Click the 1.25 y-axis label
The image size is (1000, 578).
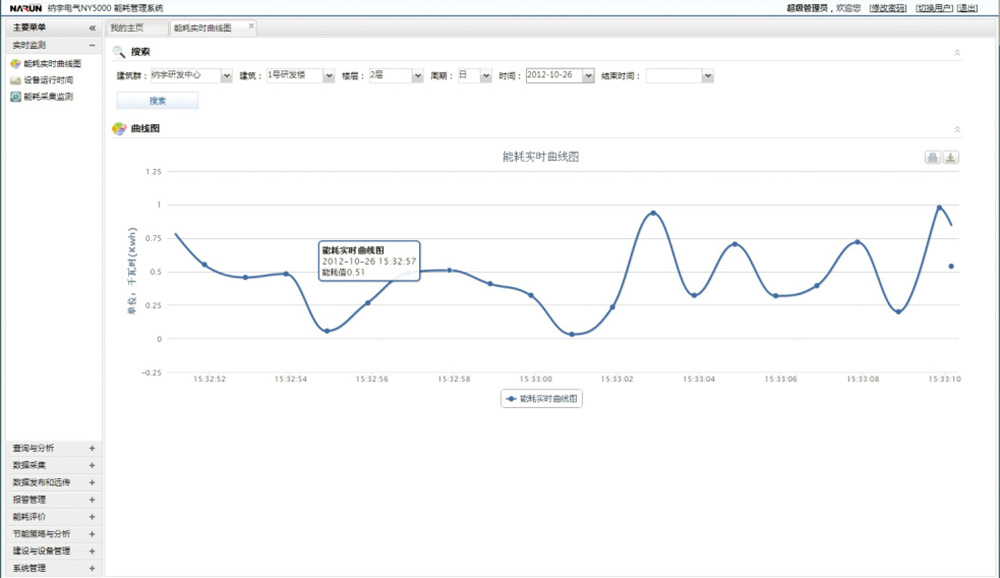coord(153,172)
